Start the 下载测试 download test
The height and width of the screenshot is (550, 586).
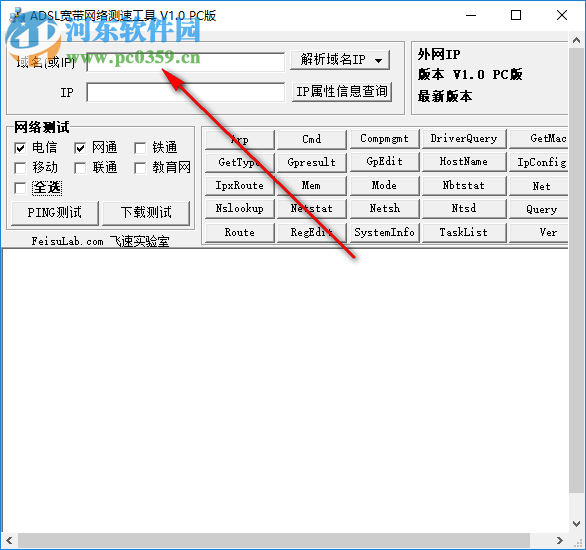146,213
